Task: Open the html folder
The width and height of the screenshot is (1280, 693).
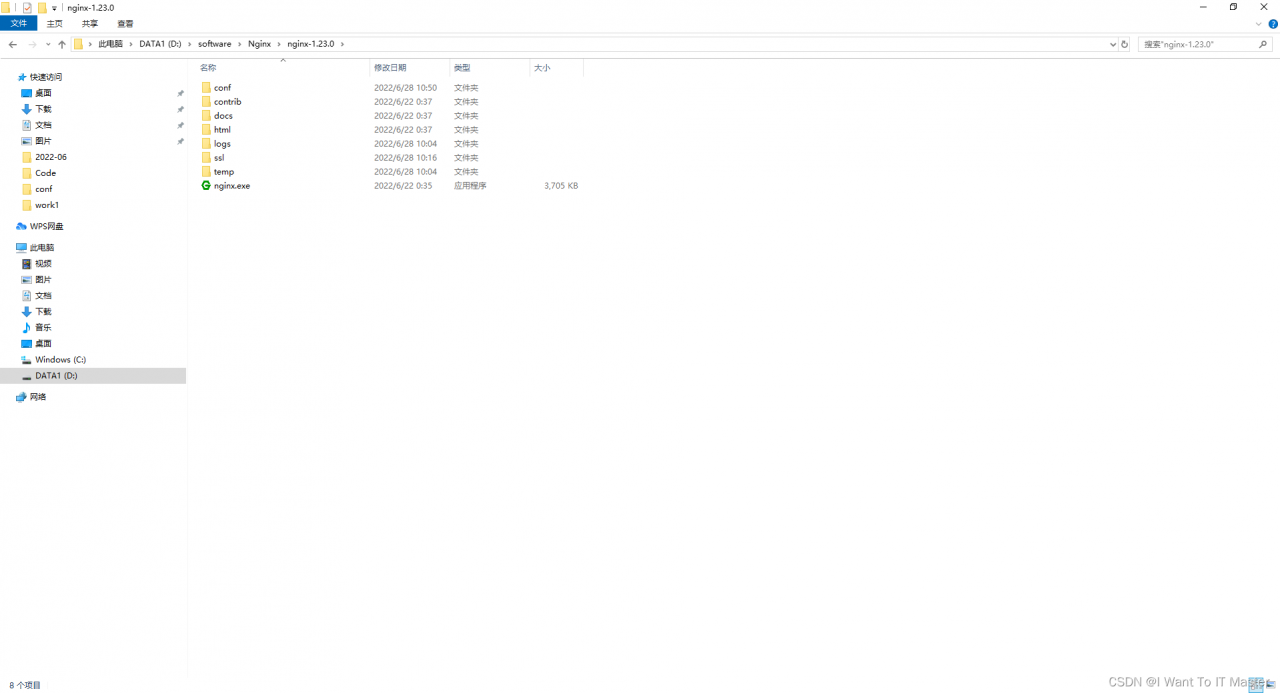Action: coord(222,130)
